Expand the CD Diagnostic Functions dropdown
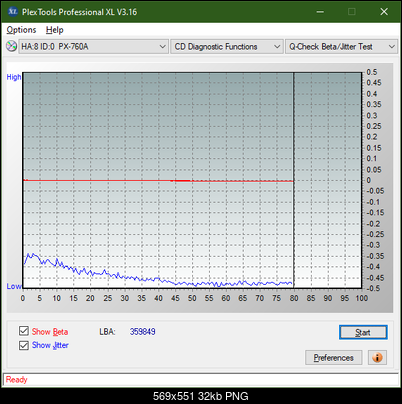402x404 pixels. click(x=227, y=47)
